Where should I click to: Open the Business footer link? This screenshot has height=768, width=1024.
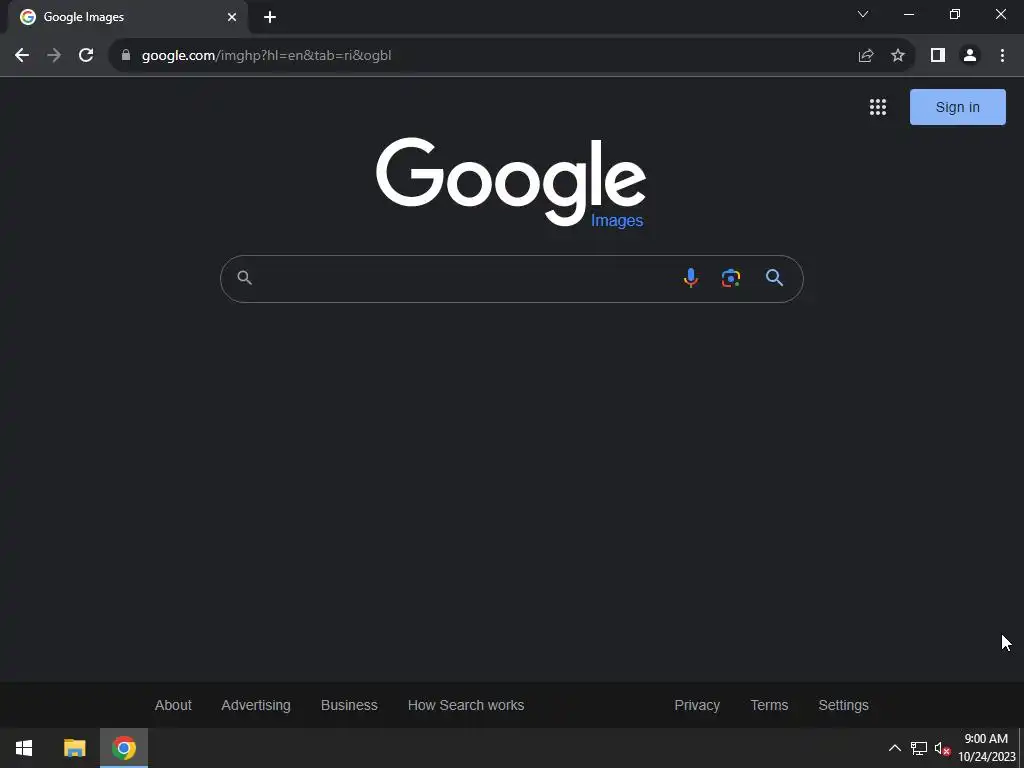pyautogui.click(x=349, y=705)
